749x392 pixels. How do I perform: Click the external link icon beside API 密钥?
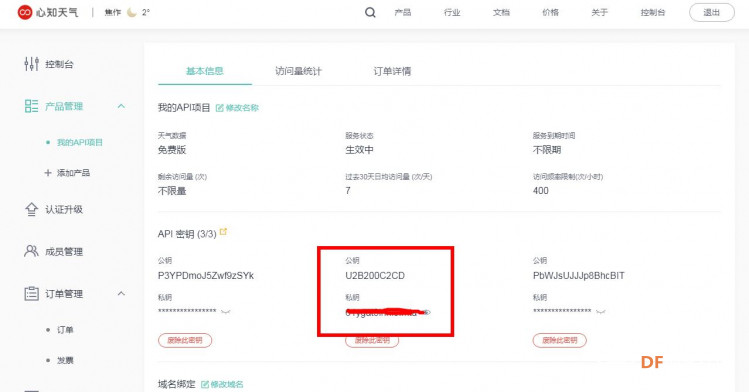click(223, 232)
